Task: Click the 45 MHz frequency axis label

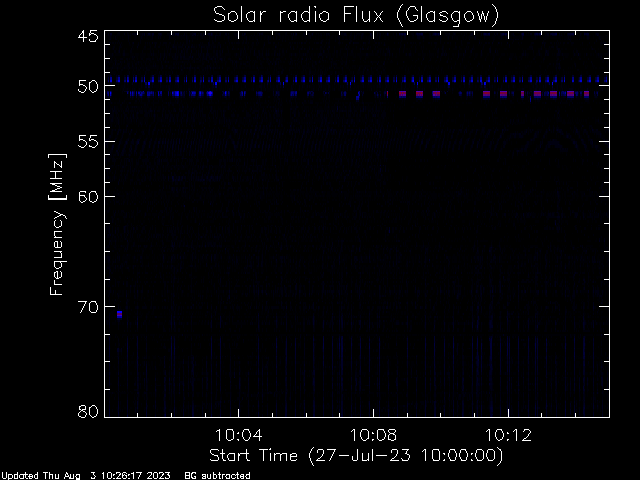Action: [88, 36]
